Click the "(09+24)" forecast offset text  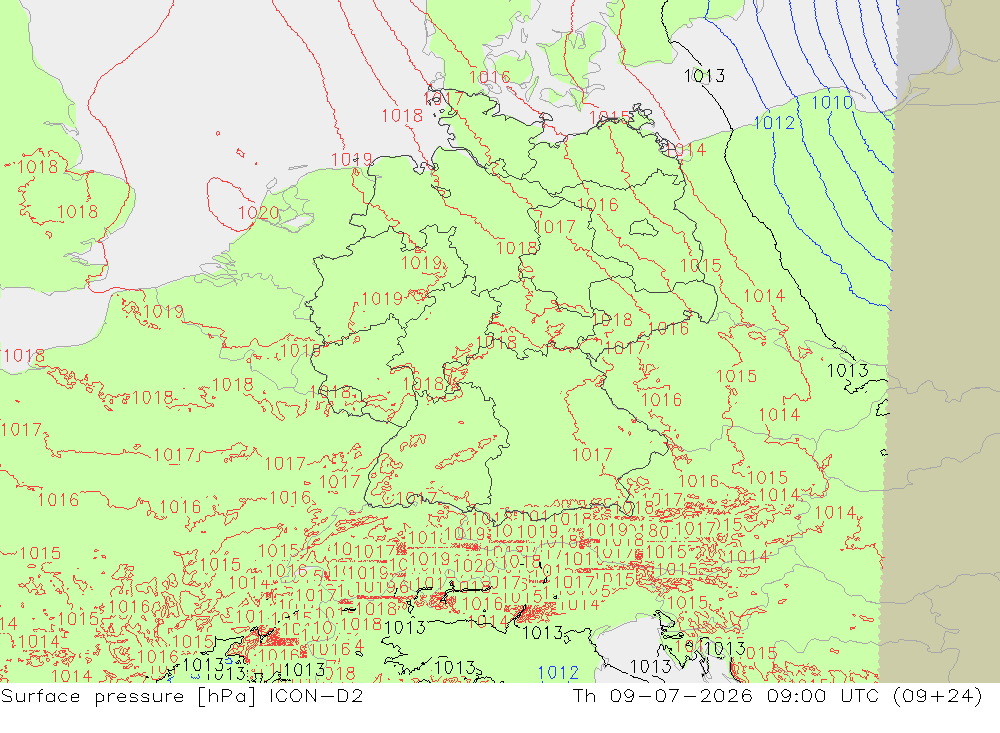click(x=938, y=695)
